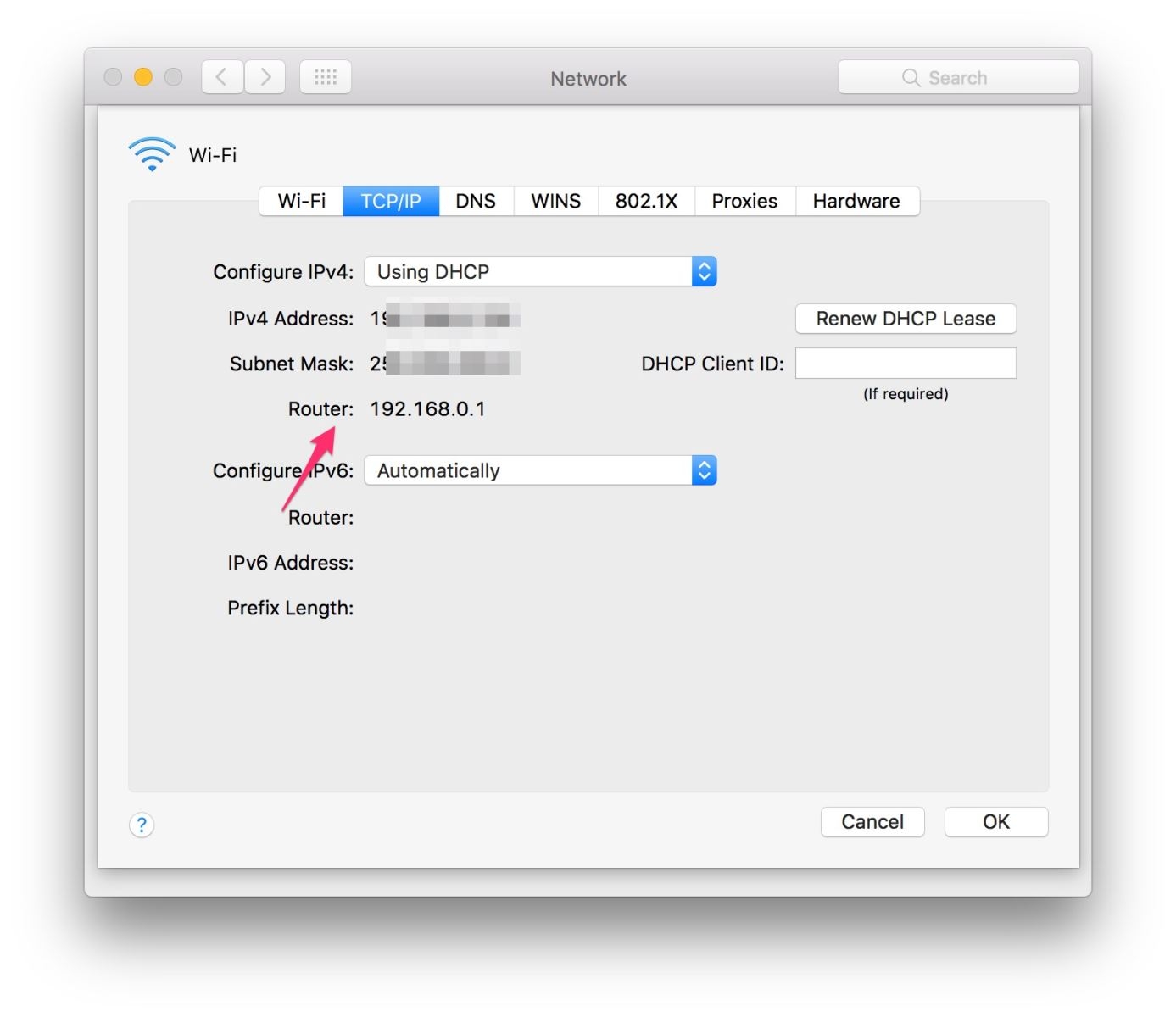The width and height of the screenshot is (1176, 1017).
Task: Switch to the Proxies tab
Action: point(744,201)
